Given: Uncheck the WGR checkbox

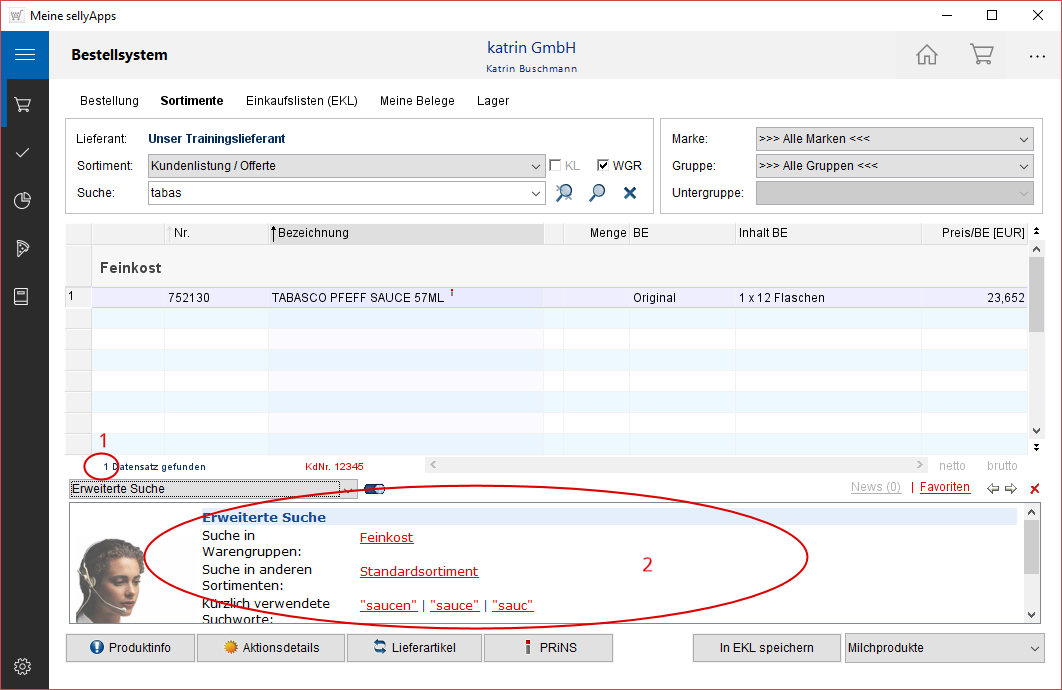Looking at the screenshot, I should click(x=603, y=166).
